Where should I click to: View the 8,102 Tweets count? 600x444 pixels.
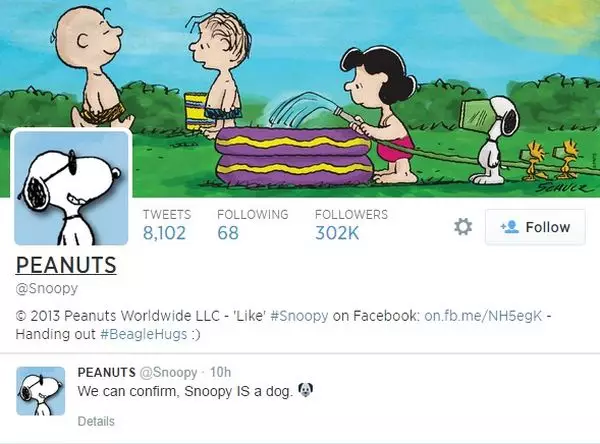(166, 225)
